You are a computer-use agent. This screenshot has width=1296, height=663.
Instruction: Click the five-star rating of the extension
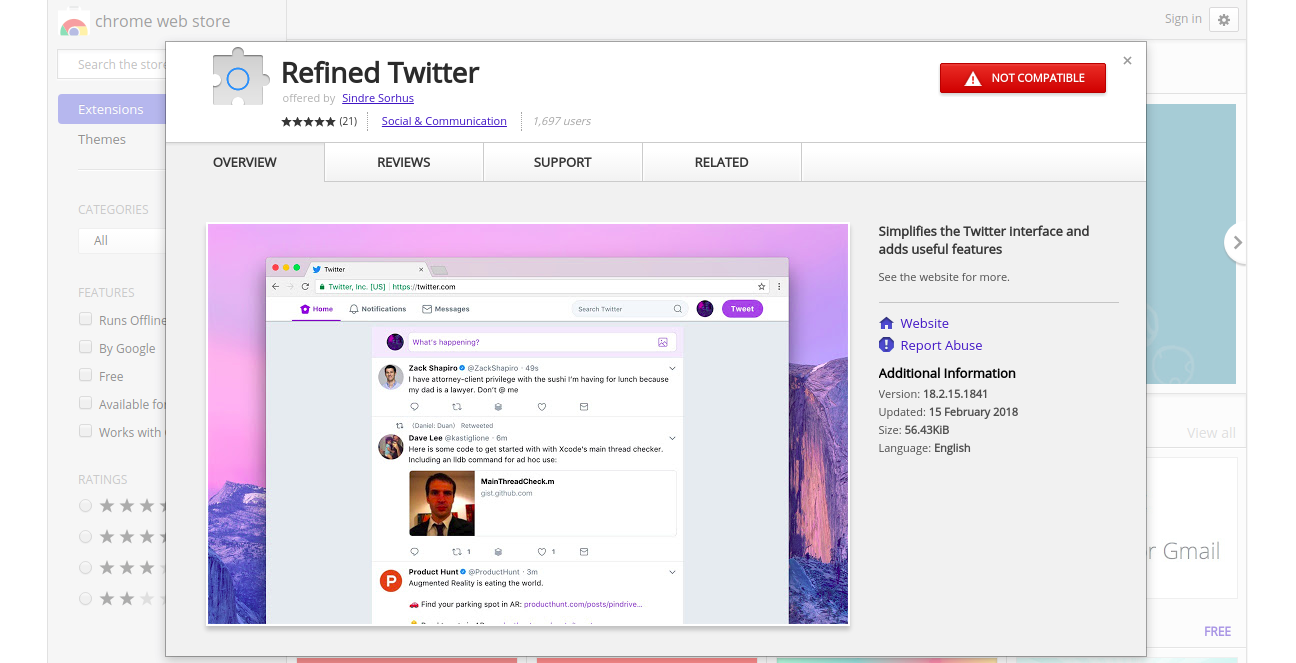pyautogui.click(x=308, y=121)
